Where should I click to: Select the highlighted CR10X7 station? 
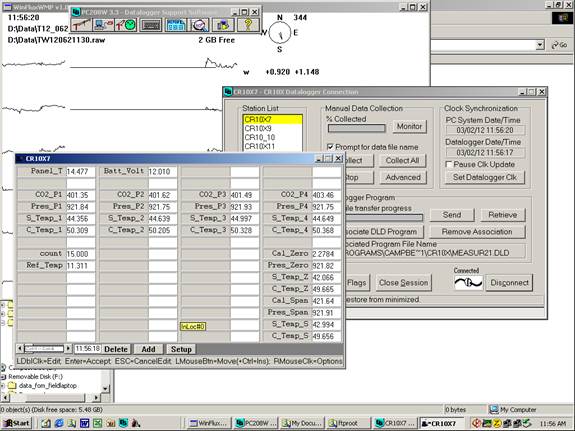click(x=272, y=120)
